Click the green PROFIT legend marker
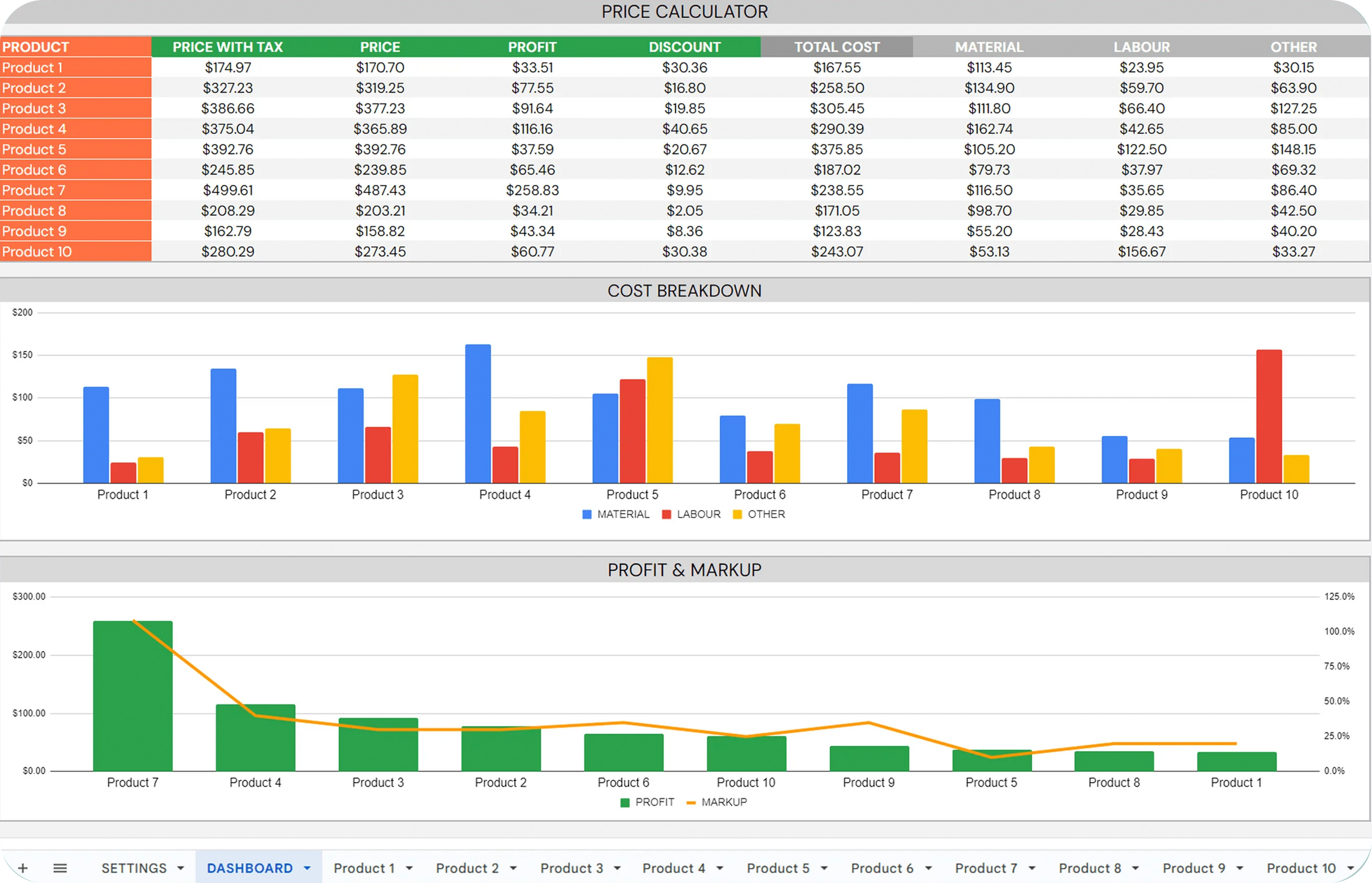The height and width of the screenshot is (883, 1372). click(625, 802)
